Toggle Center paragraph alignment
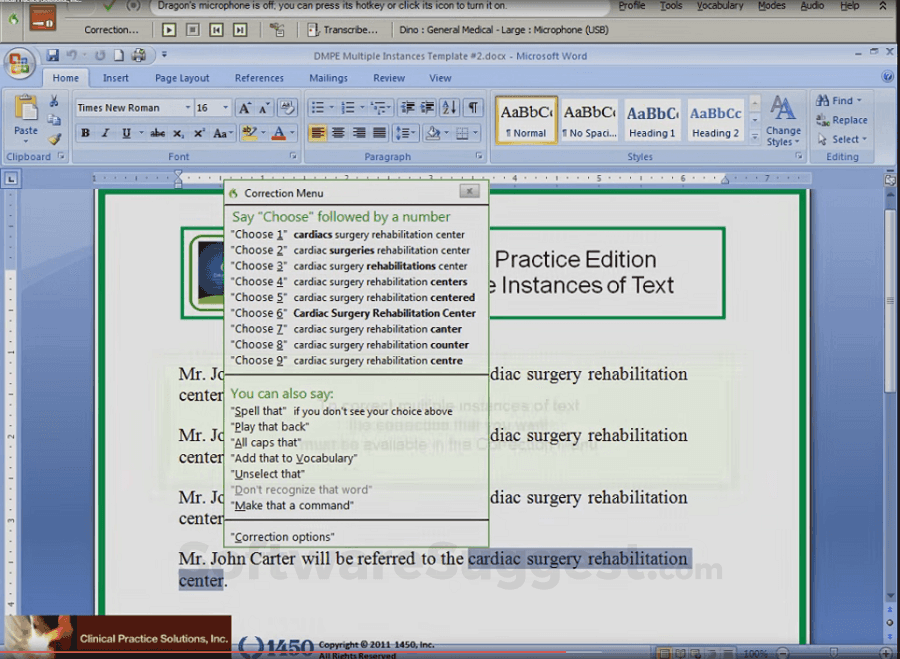This screenshot has width=900, height=659. click(x=337, y=133)
